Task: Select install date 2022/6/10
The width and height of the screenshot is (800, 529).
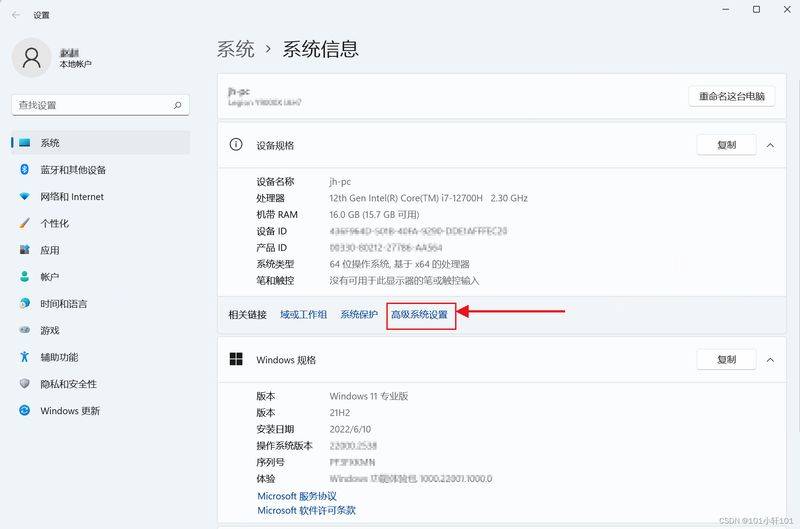Action: coord(351,429)
